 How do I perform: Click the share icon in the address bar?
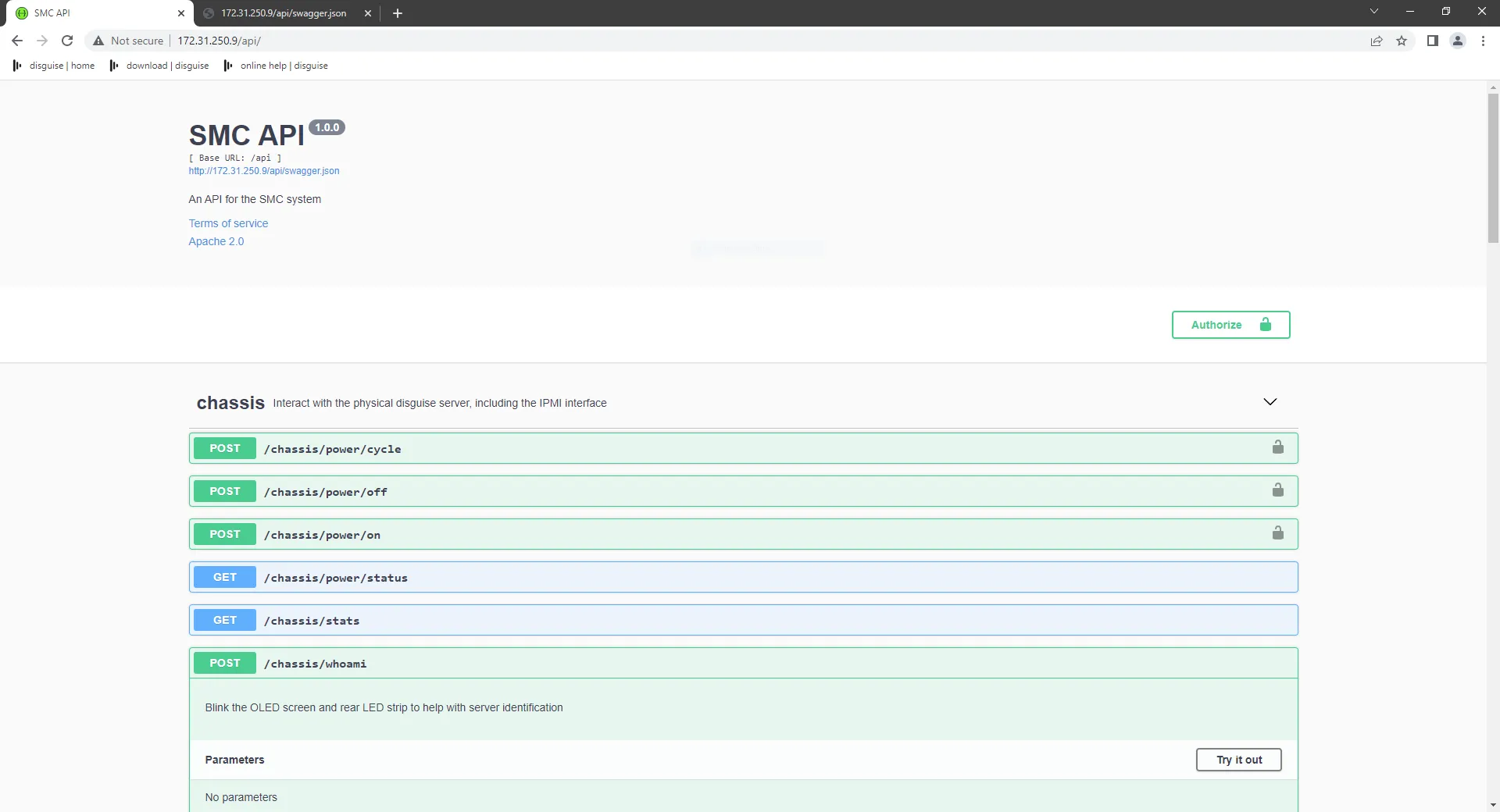point(1377,41)
